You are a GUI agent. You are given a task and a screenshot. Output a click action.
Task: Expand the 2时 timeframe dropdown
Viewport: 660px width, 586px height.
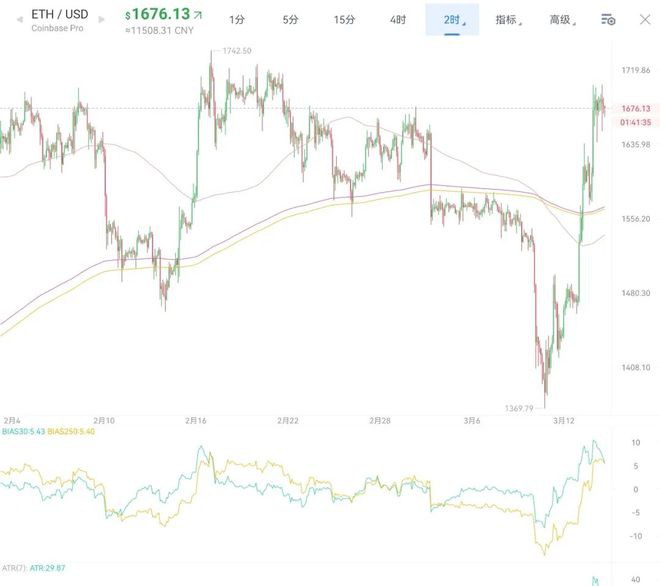pyautogui.click(x=451, y=20)
